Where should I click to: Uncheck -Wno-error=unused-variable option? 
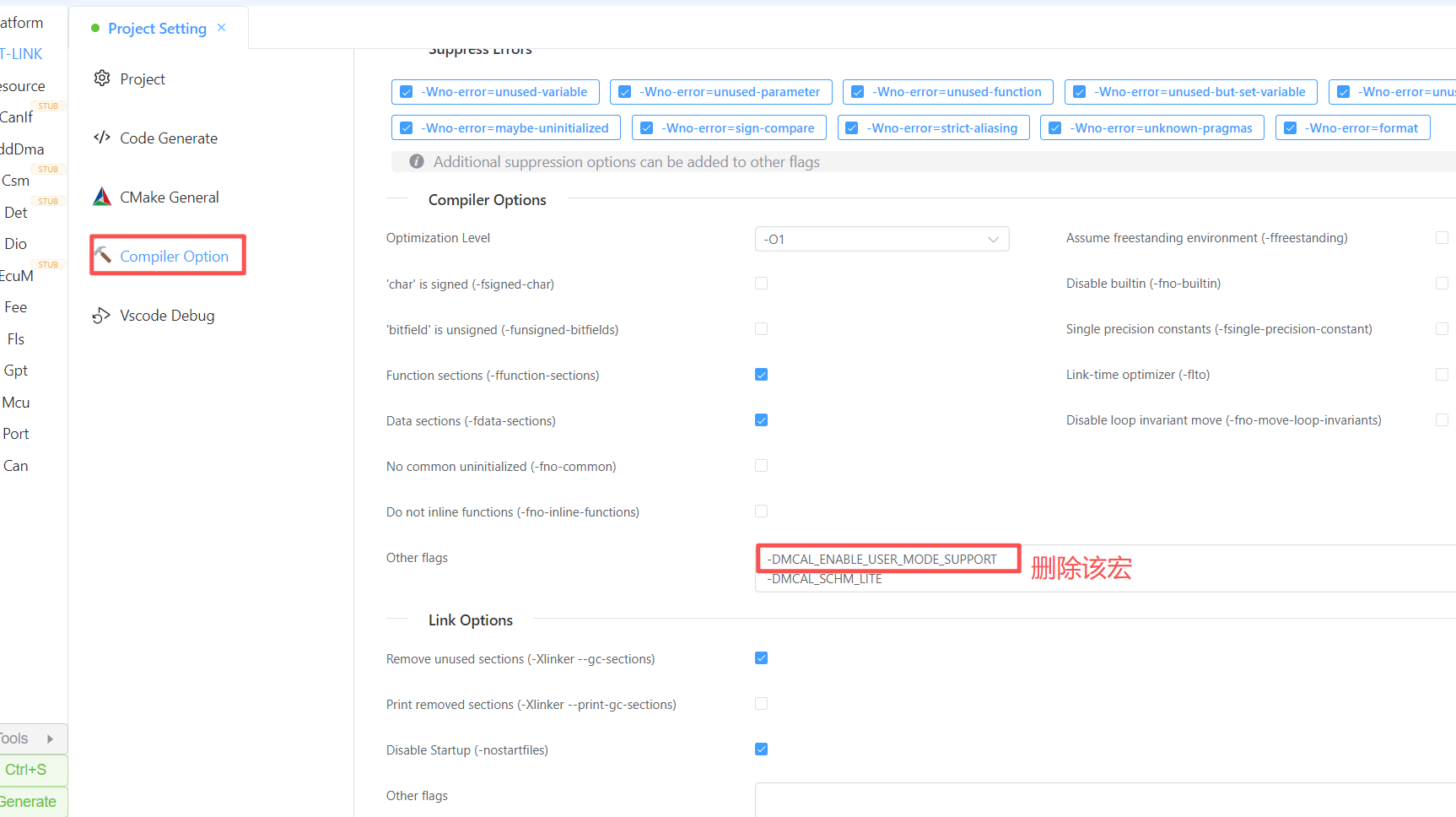[x=407, y=92]
